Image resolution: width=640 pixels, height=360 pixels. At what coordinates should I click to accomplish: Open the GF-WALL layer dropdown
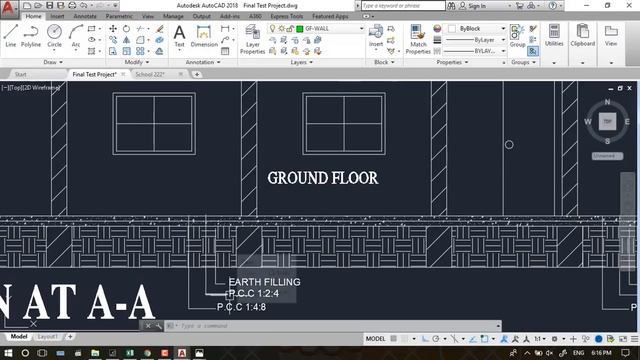[x=361, y=29]
